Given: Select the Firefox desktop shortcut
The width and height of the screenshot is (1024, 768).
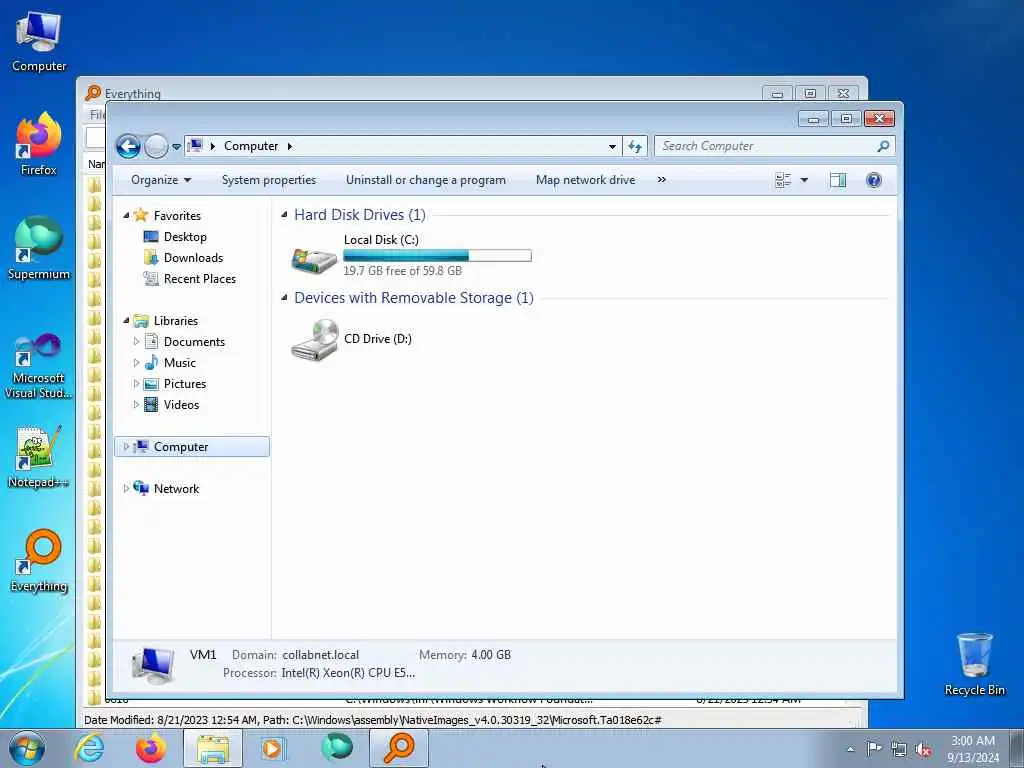Looking at the screenshot, I should click(x=39, y=144).
